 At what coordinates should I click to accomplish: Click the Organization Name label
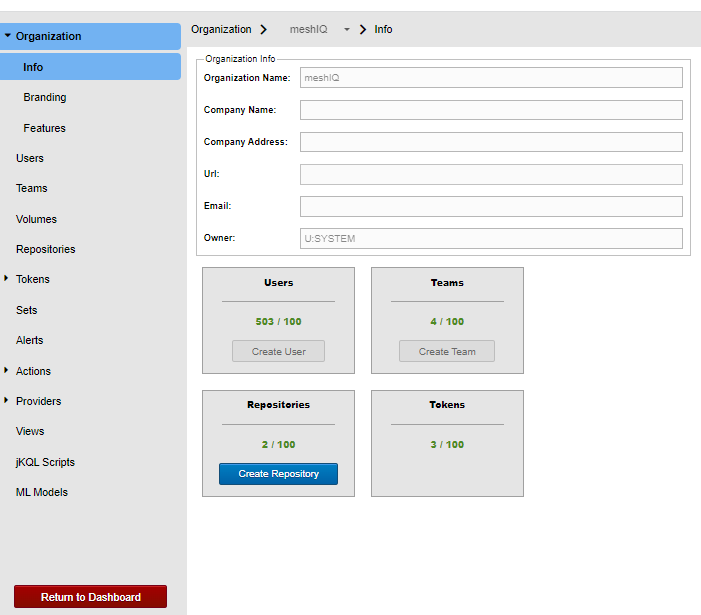247,78
